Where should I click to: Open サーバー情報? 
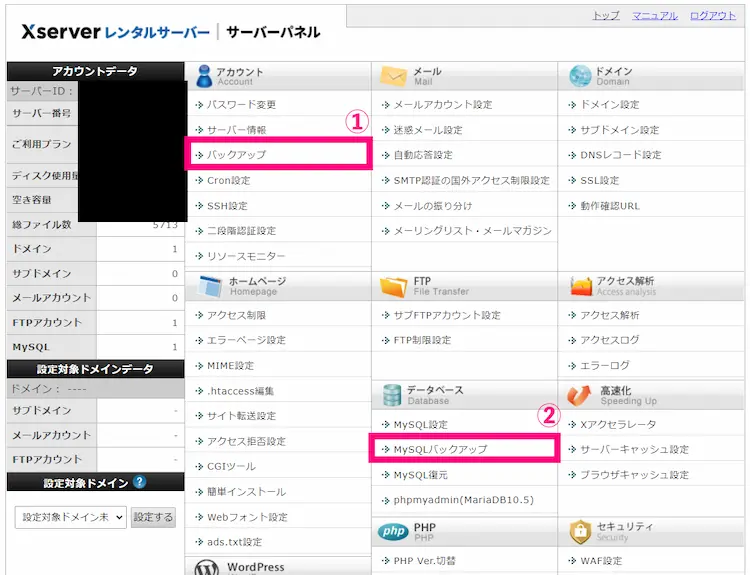click(x=236, y=130)
